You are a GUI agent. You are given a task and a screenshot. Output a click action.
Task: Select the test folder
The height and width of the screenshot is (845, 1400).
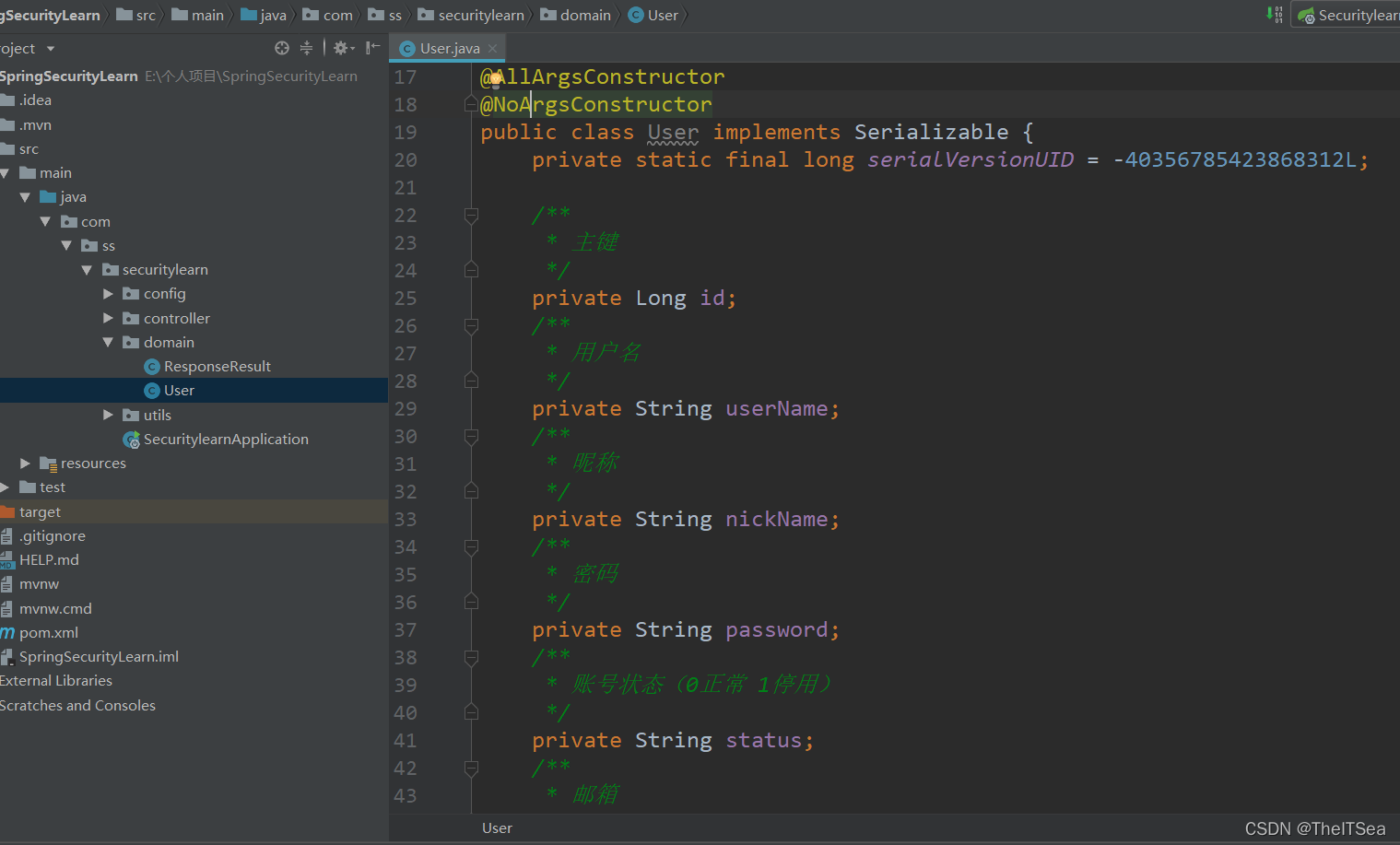pyautogui.click(x=42, y=487)
